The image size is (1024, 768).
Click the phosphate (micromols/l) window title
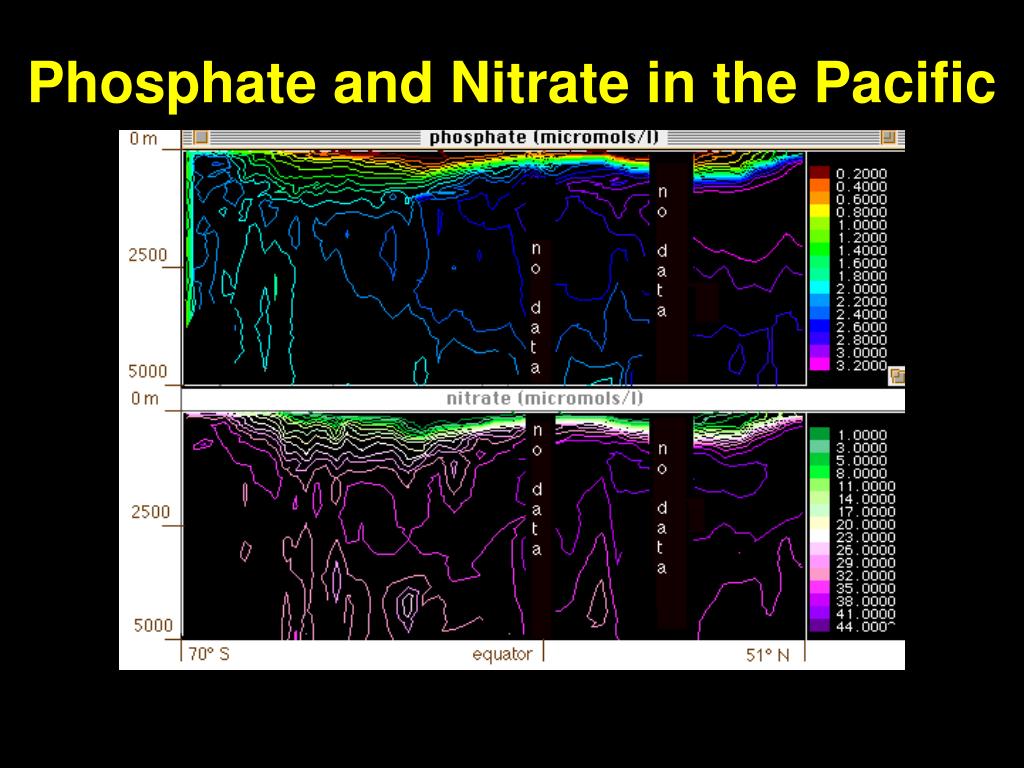pos(543,138)
